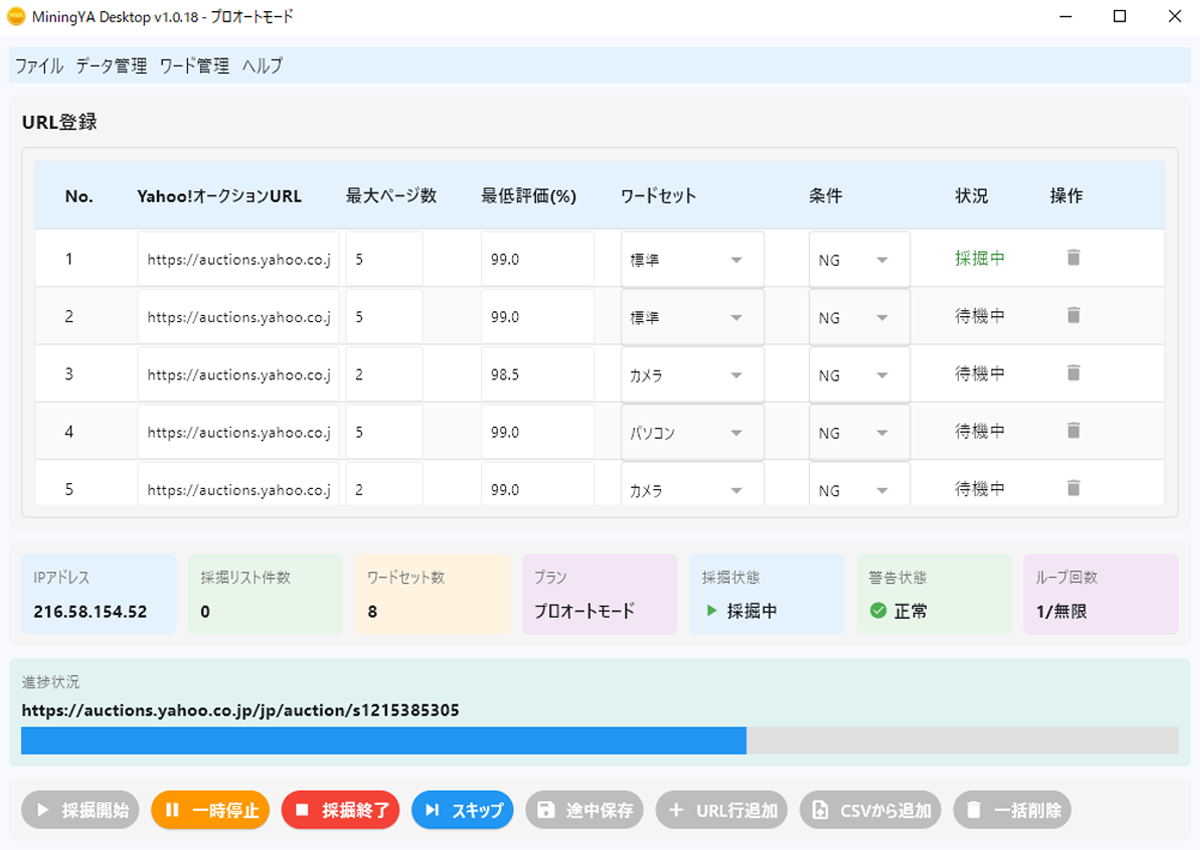Expand the パソコン dropdown in row 4

[692, 433]
